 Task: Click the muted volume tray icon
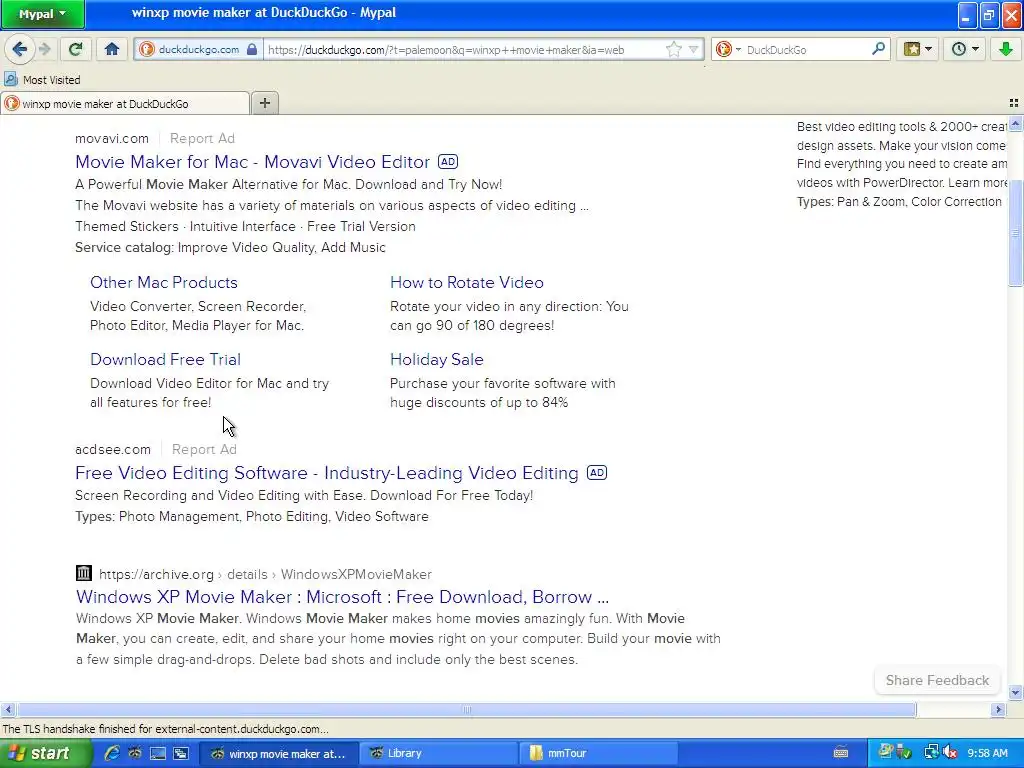point(950,753)
